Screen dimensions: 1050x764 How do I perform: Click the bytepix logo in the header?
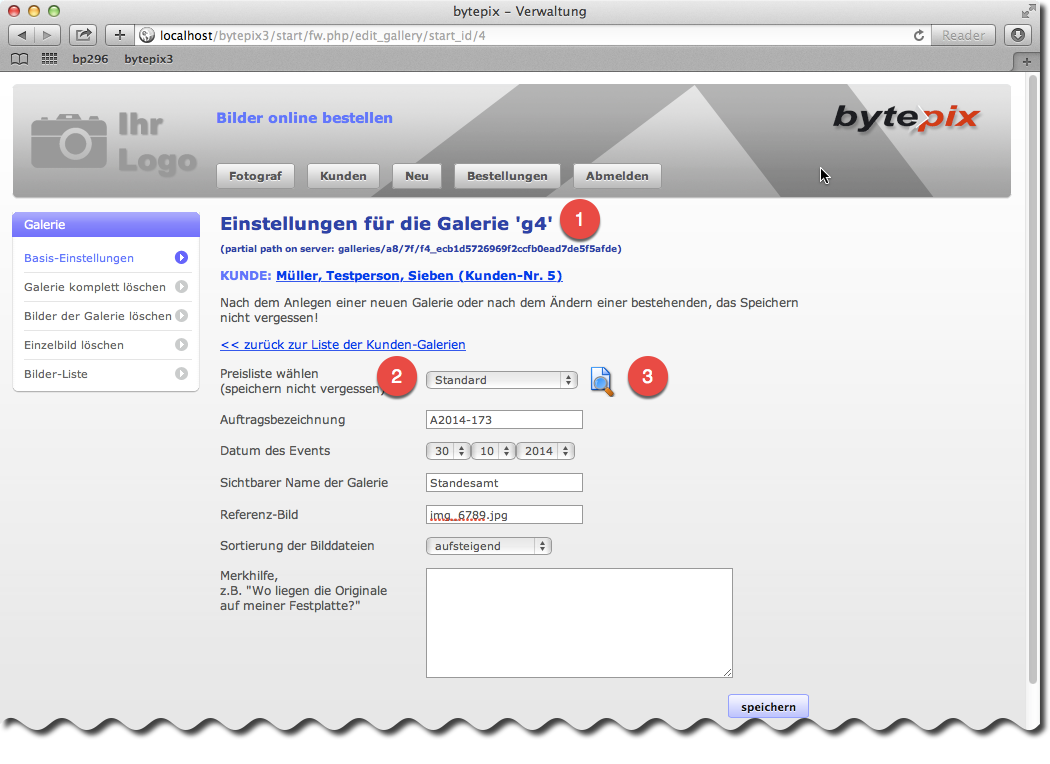pos(906,118)
